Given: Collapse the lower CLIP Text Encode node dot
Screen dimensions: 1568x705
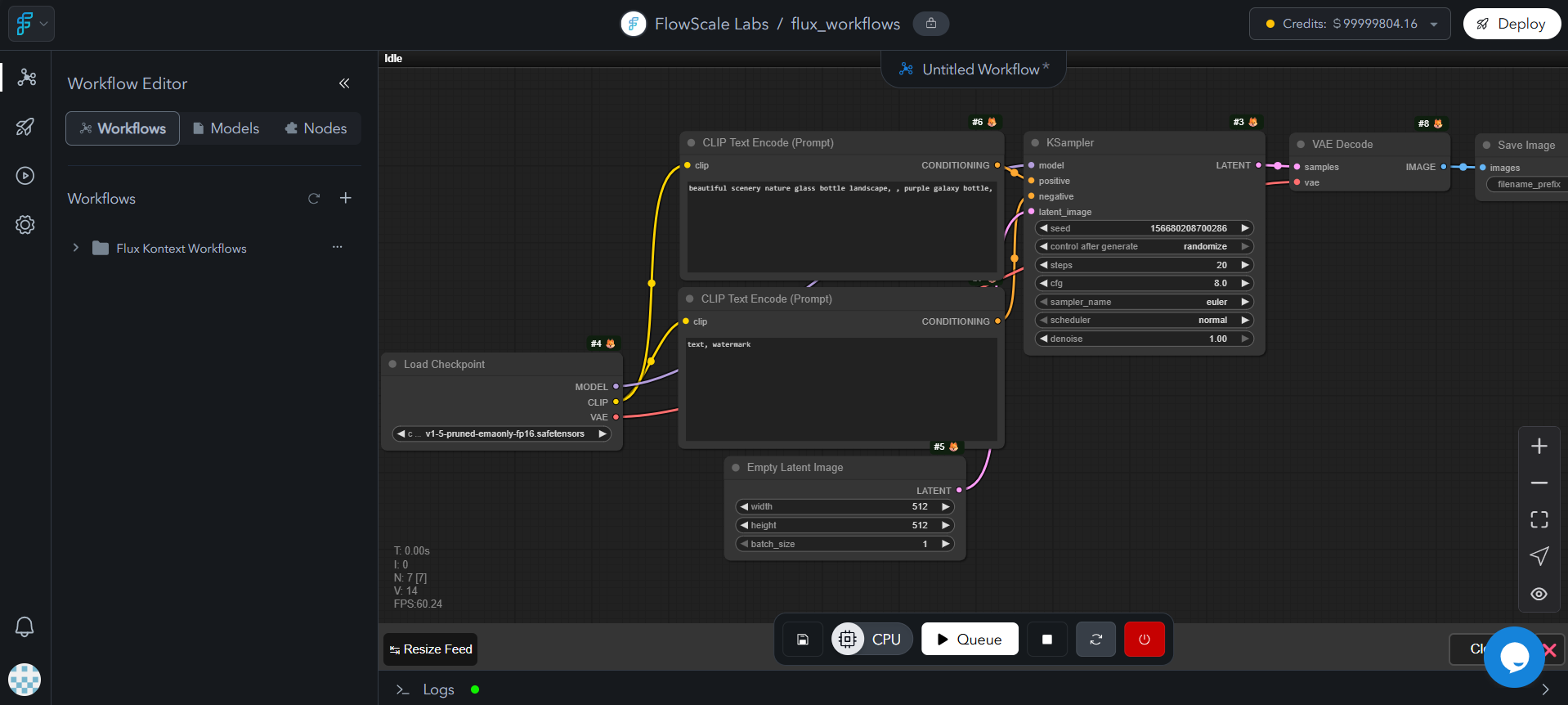Looking at the screenshot, I should pos(690,299).
